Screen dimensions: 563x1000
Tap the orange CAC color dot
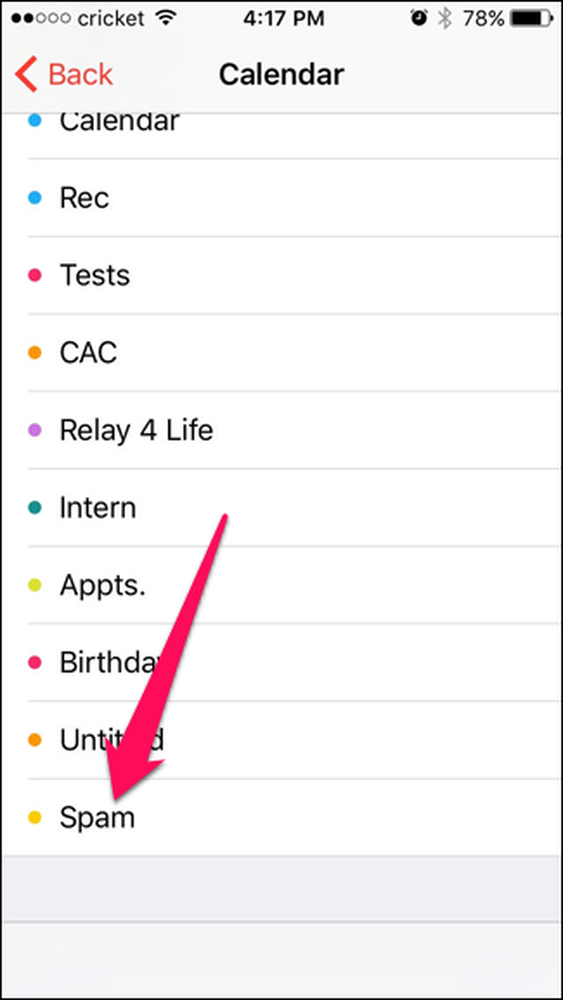[35, 352]
